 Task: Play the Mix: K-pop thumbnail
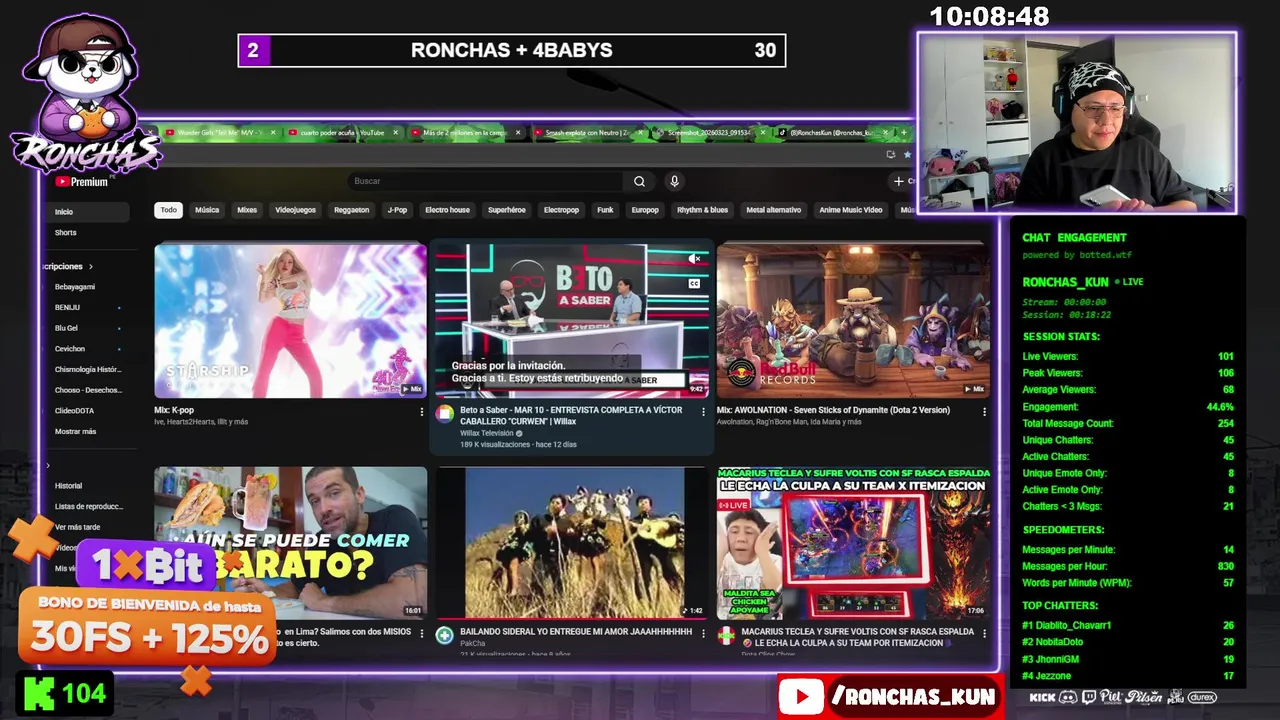[290, 321]
